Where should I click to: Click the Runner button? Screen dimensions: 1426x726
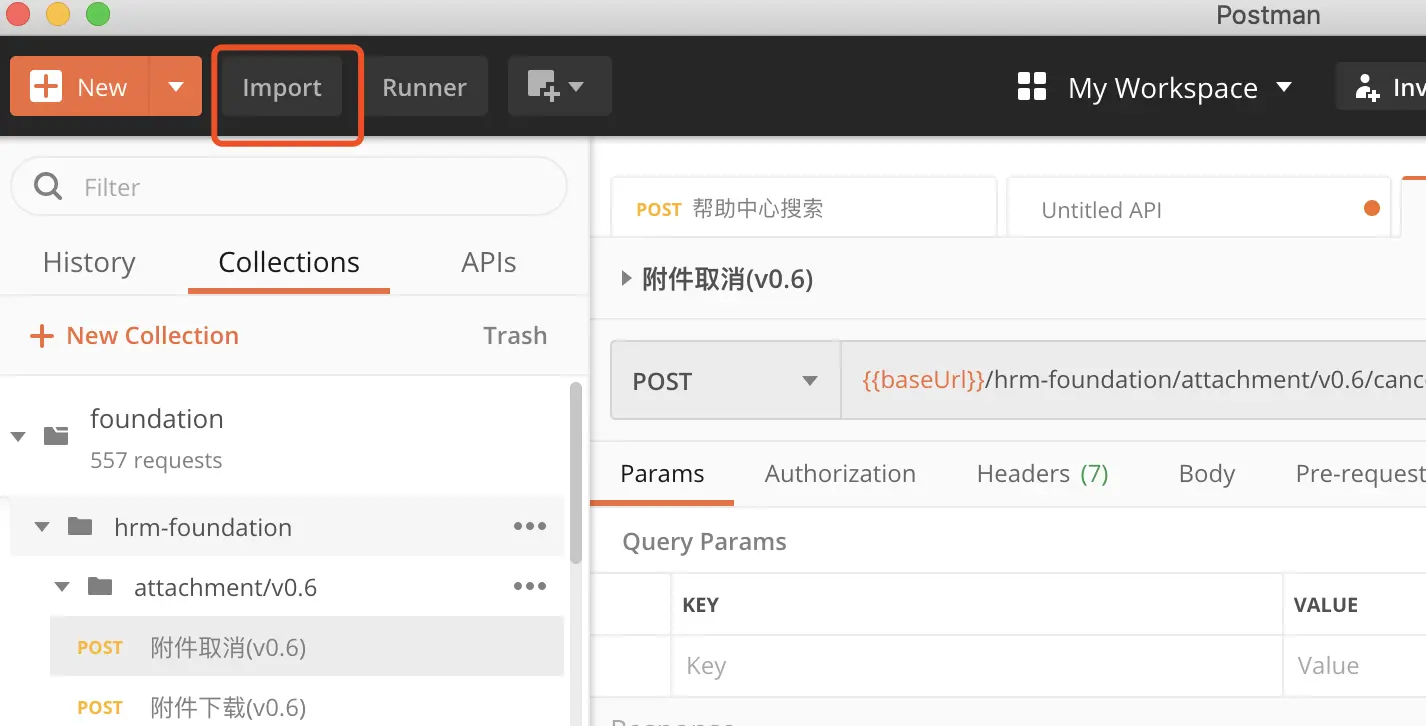[425, 86]
